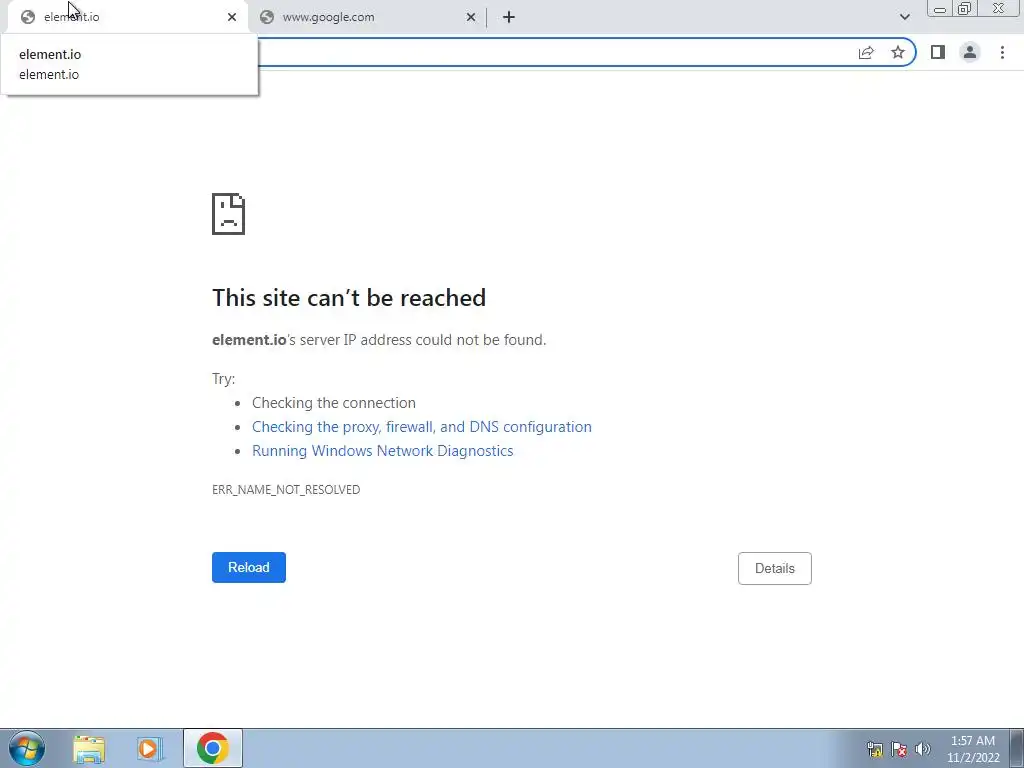The height and width of the screenshot is (768, 1024).
Task: Restore down the Chrome window
Action: click(964, 8)
